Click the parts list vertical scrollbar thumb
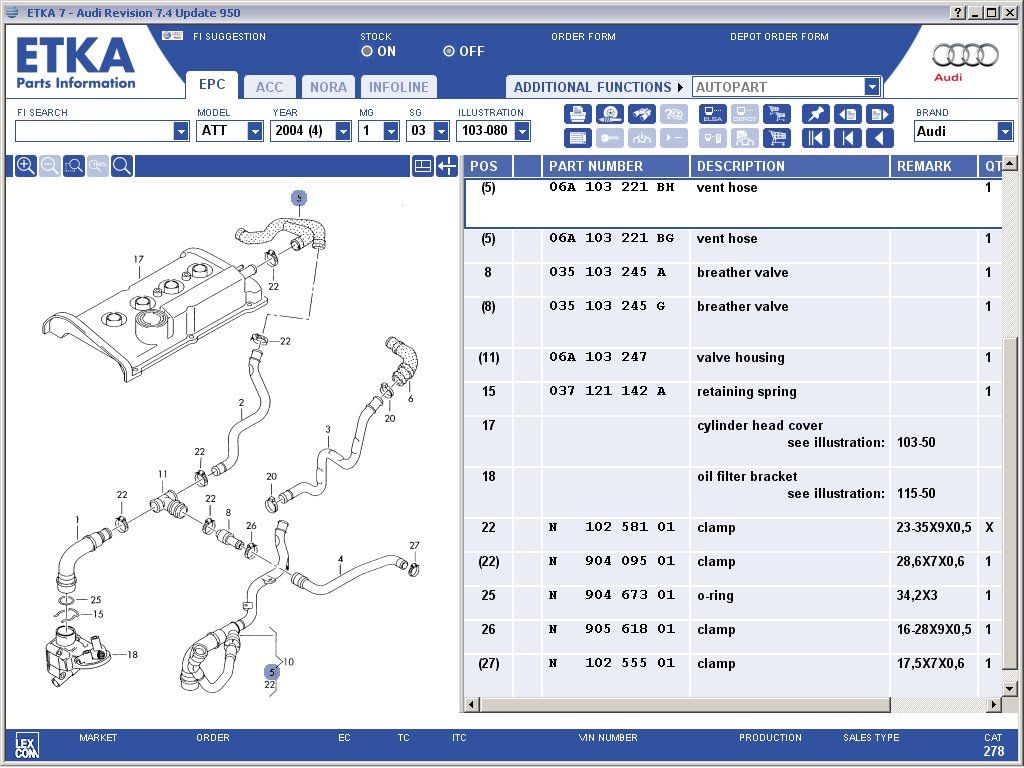Image resolution: width=1024 pixels, height=768 pixels. pos(1010,503)
